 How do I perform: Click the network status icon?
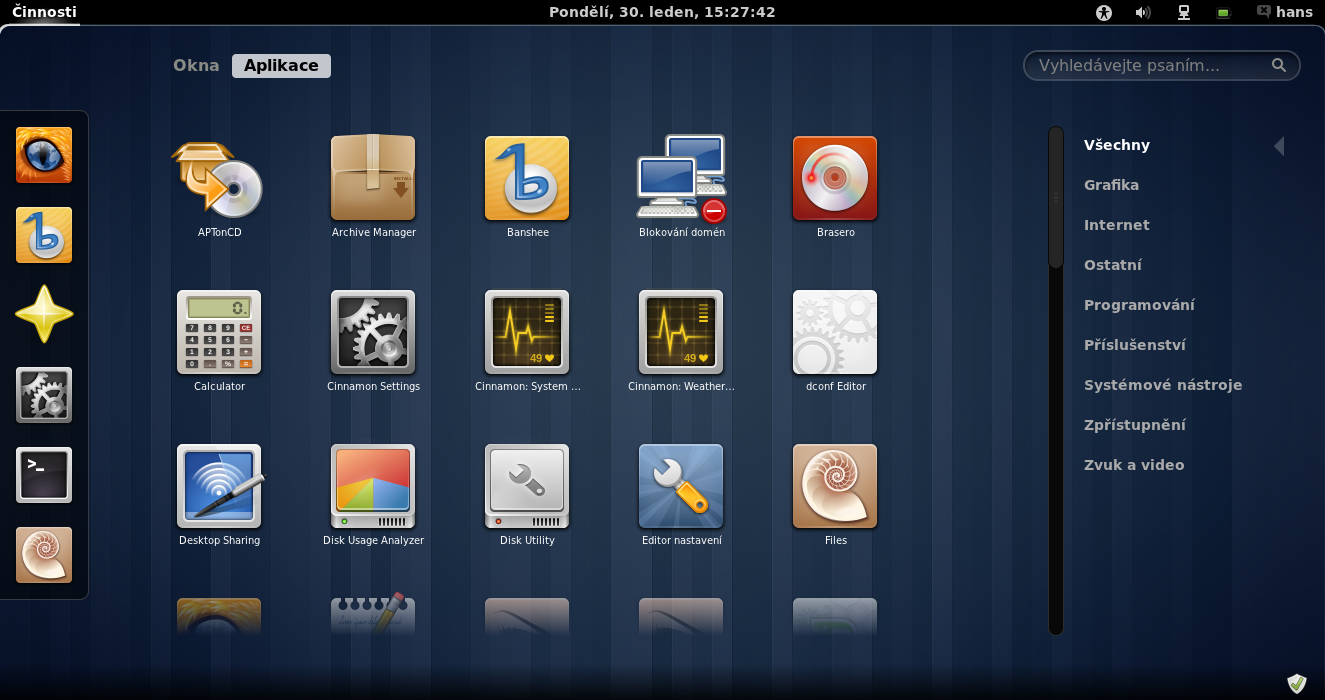(x=1184, y=12)
